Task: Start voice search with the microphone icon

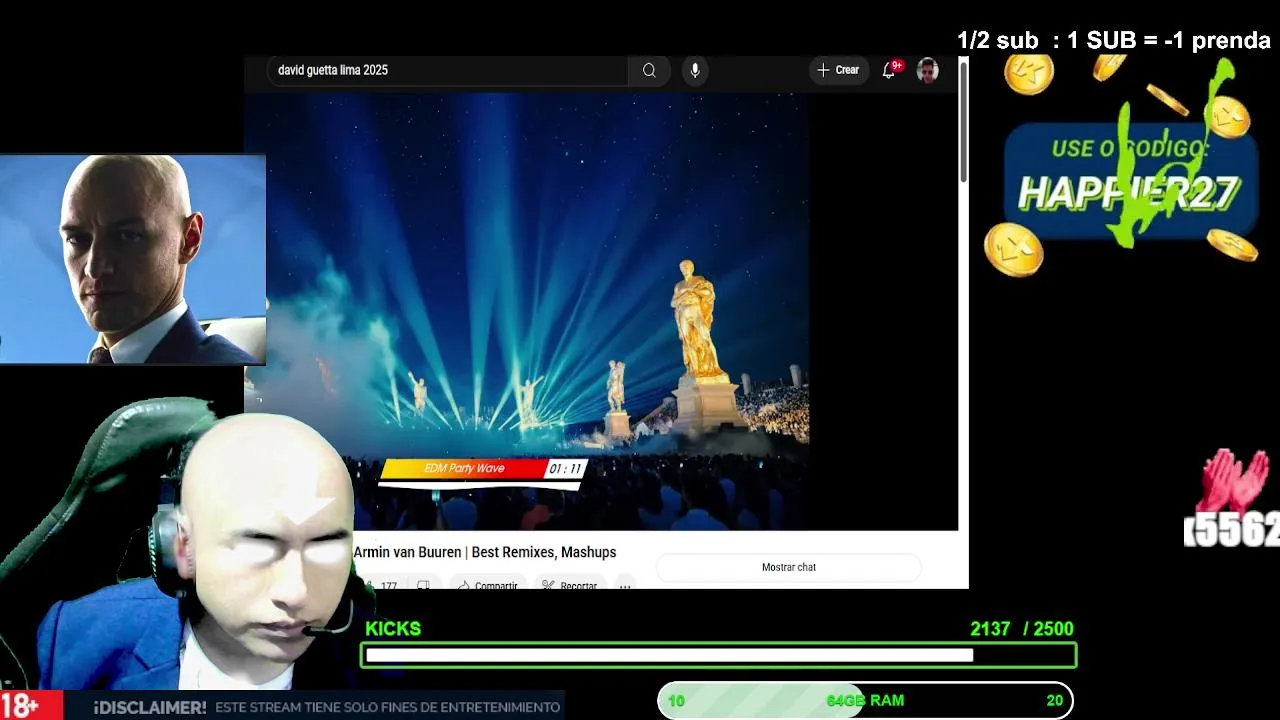Action: point(695,70)
